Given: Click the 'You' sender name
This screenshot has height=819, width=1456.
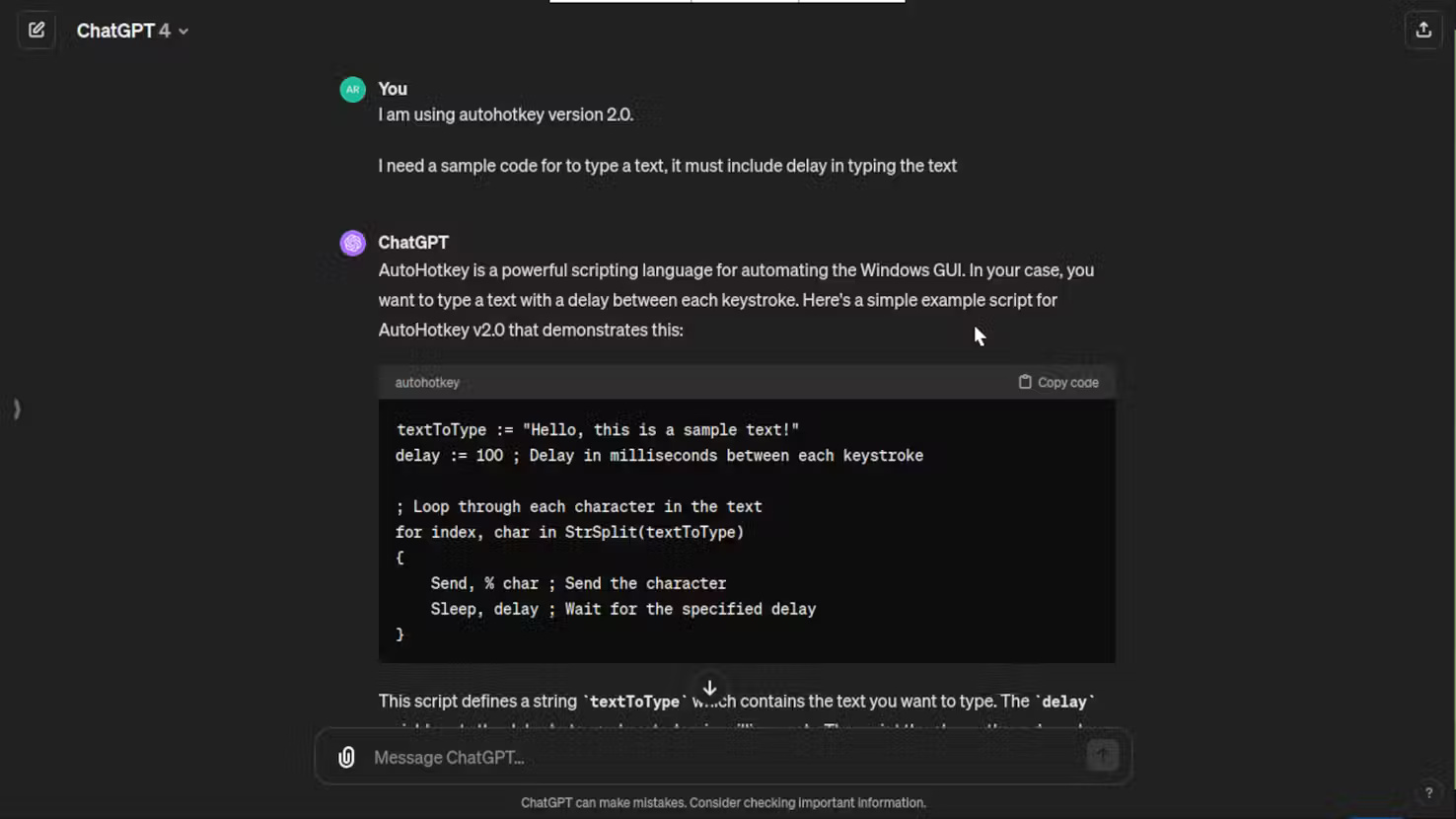Looking at the screenshot, I should click(393, 89).
